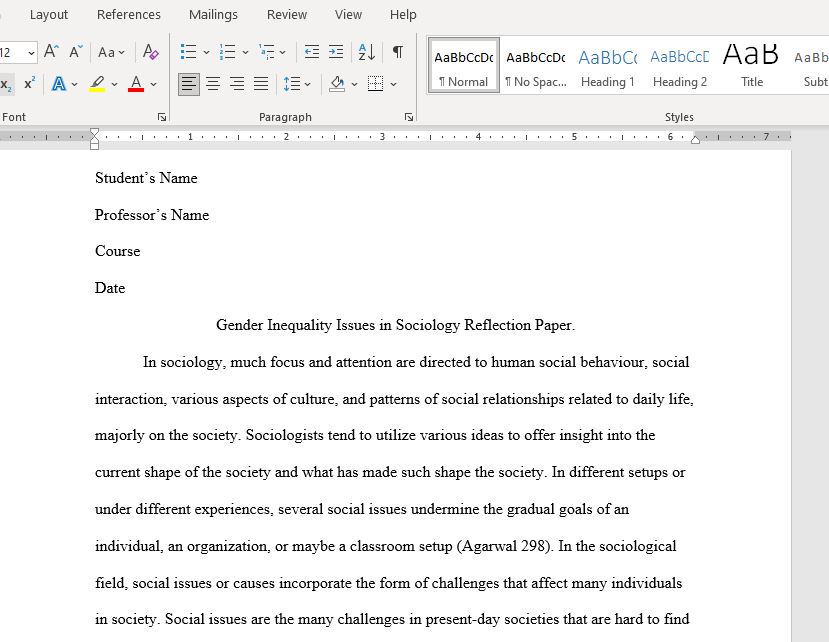Justify the paragraph text

[261, 84]
